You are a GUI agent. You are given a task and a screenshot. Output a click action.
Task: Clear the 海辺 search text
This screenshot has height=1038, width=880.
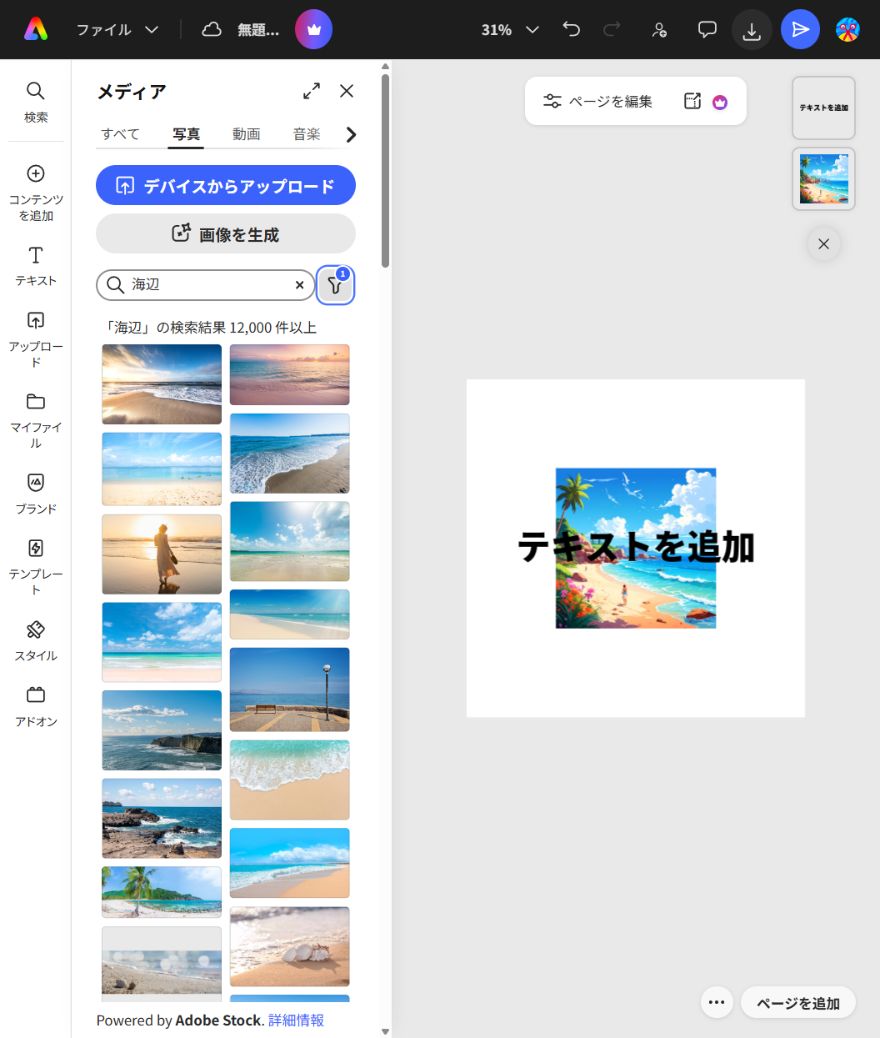[299, 285]
